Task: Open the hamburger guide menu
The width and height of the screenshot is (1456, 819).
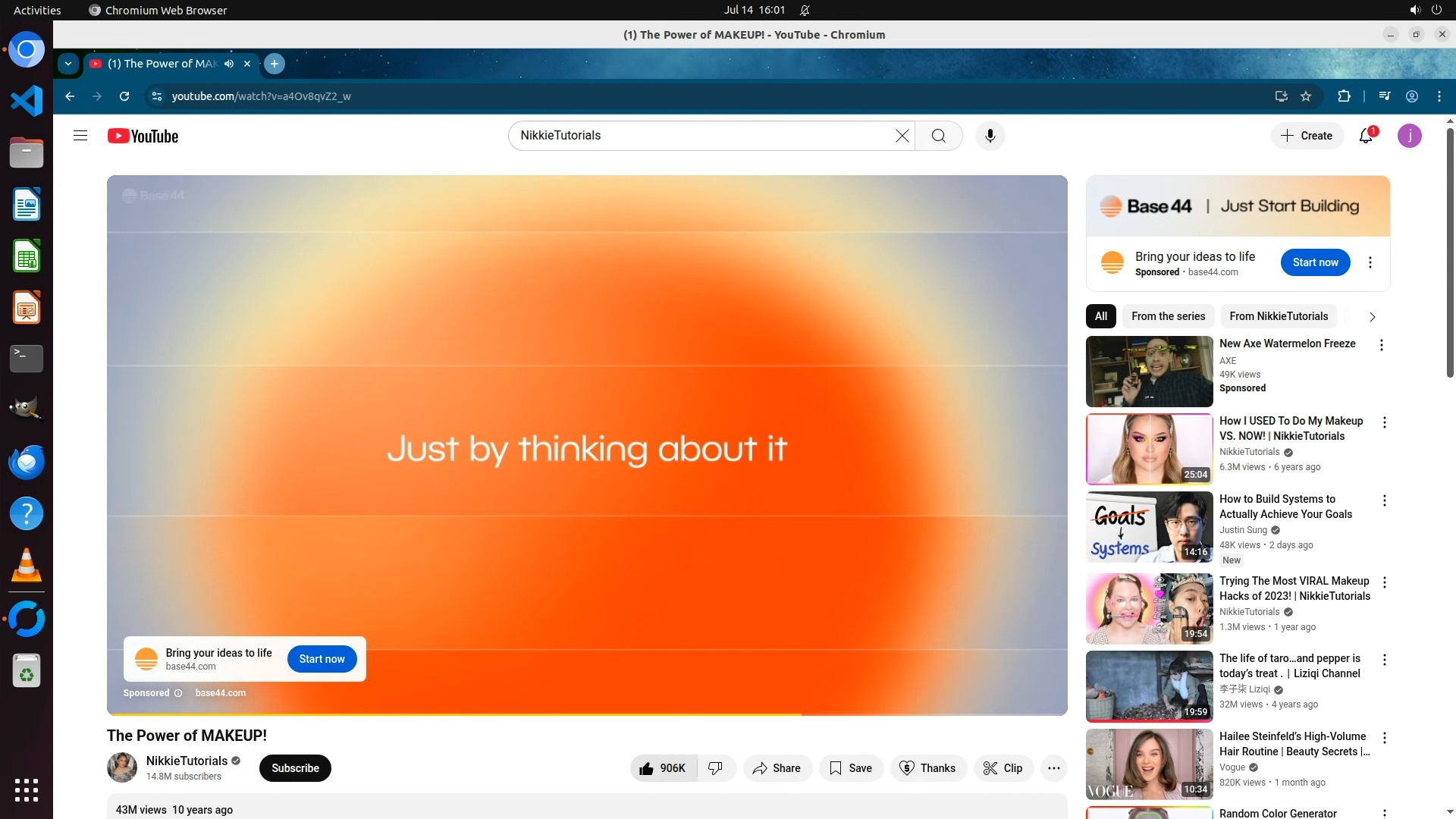Action: (80, 136)
